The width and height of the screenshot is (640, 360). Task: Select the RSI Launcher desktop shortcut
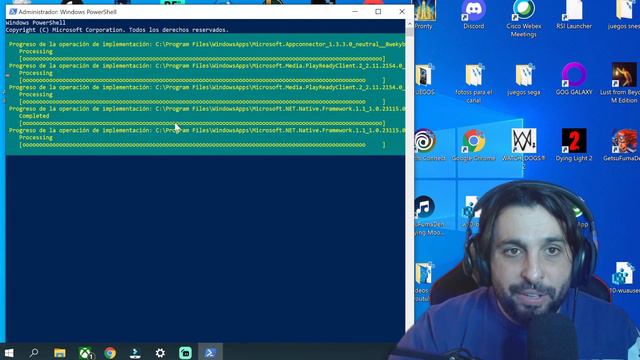(574, 14)
